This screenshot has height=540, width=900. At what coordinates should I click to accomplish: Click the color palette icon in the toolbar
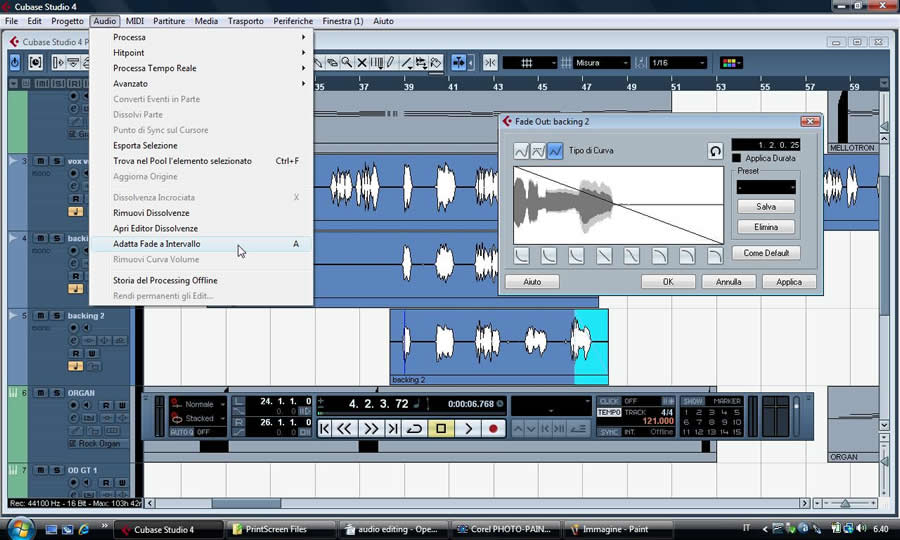732,63
